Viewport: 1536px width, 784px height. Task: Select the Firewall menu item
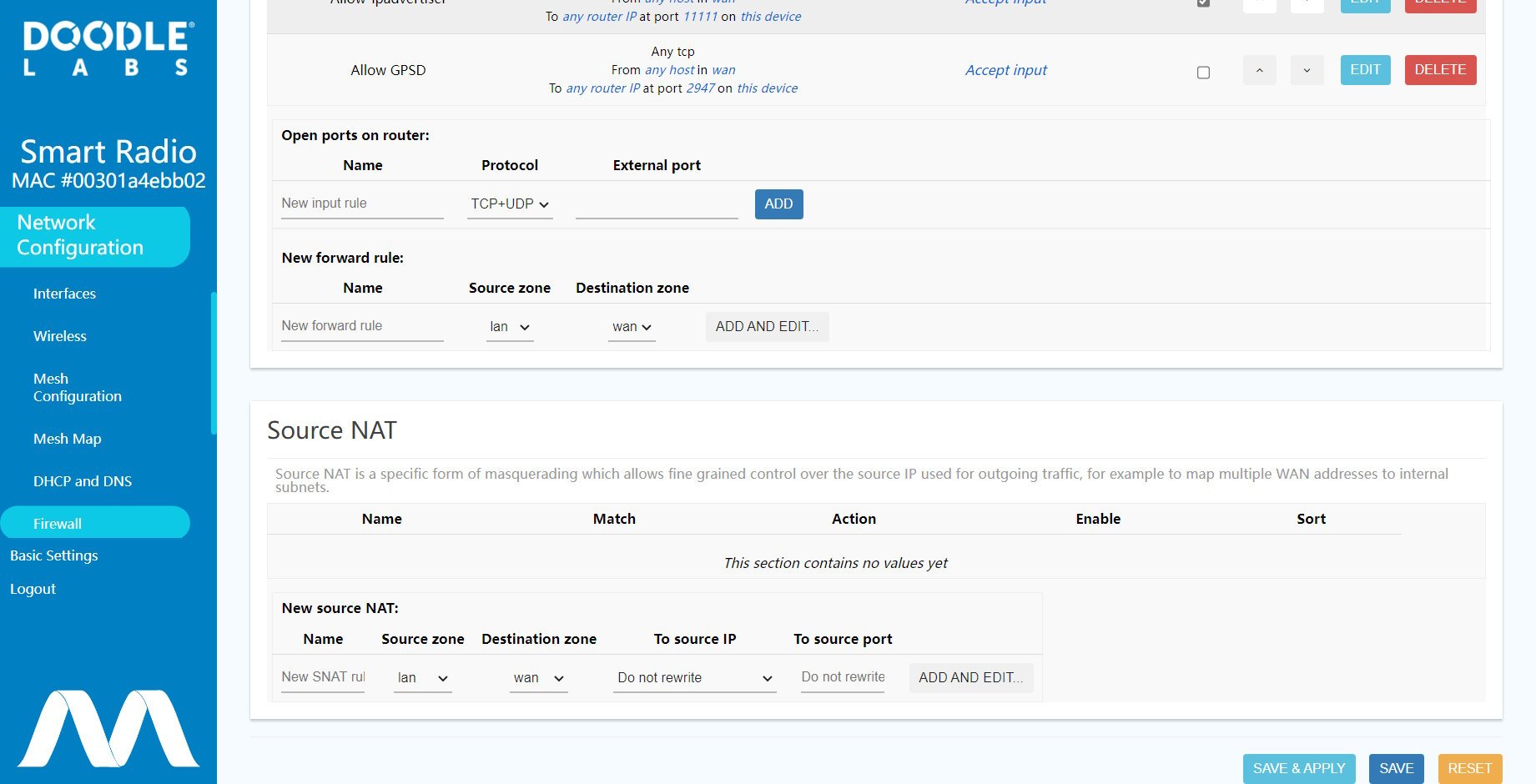(95, 523)
